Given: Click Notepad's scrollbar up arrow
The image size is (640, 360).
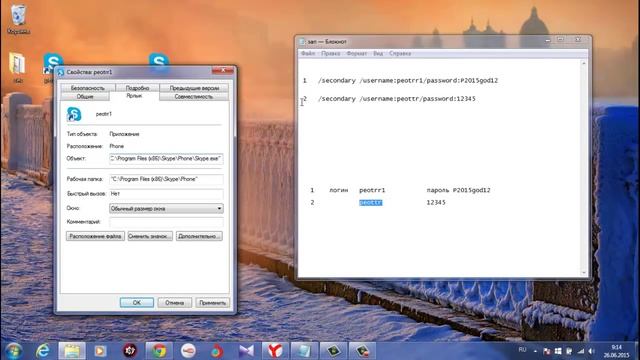Looking at the screenshot, I should [584, 64].
